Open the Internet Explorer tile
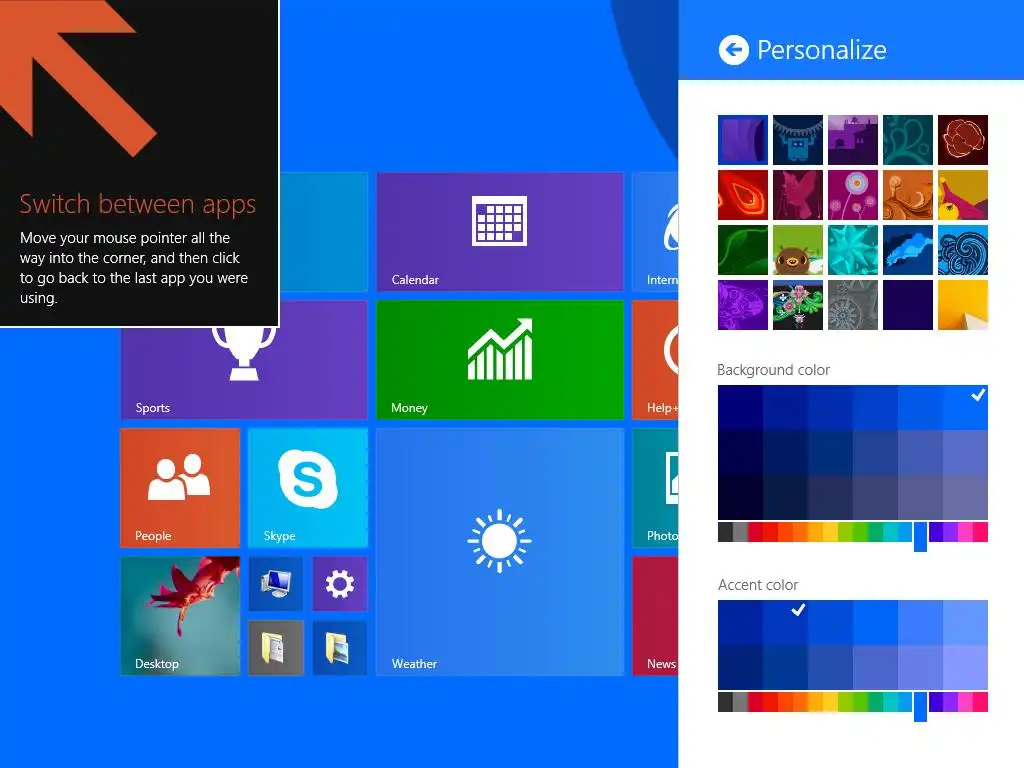 (656, 231)
